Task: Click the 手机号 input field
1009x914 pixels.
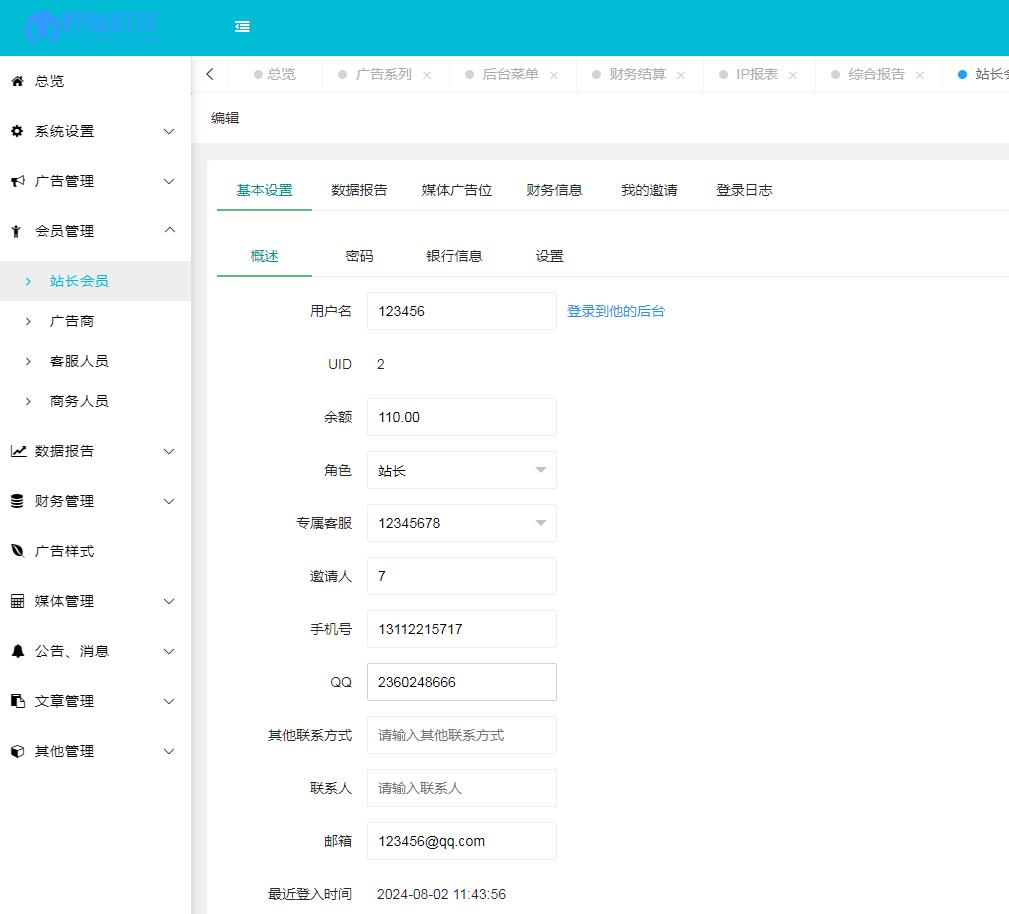Action: click(461, 629)
